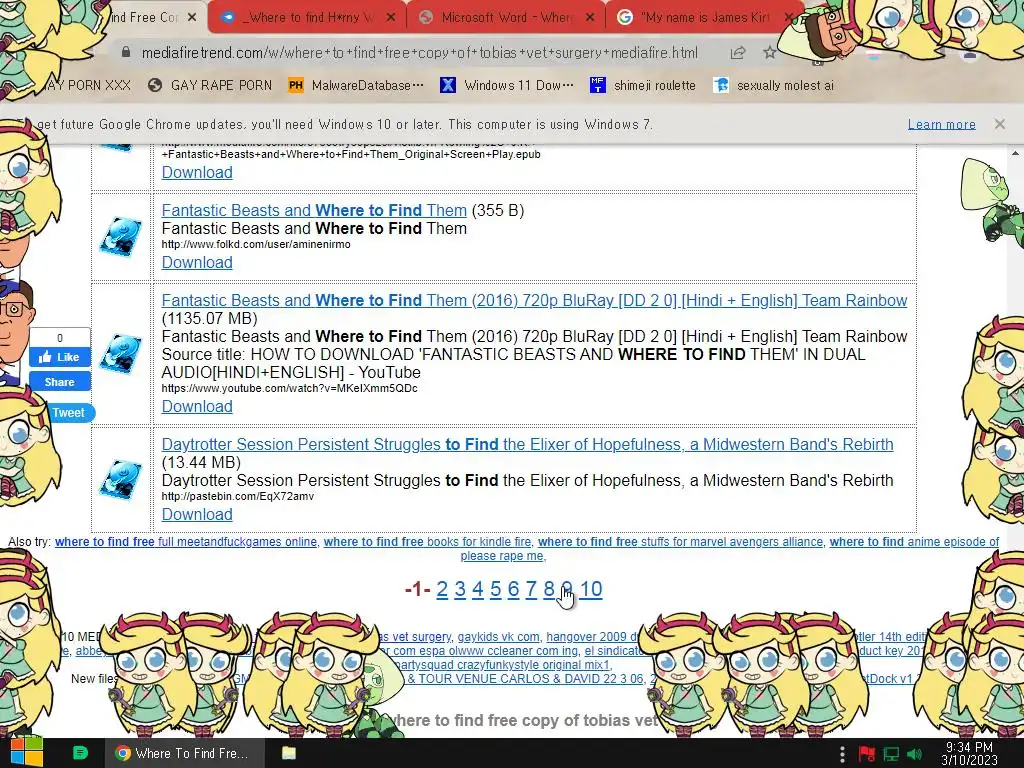Bookmark this page with the star icon

770,53
